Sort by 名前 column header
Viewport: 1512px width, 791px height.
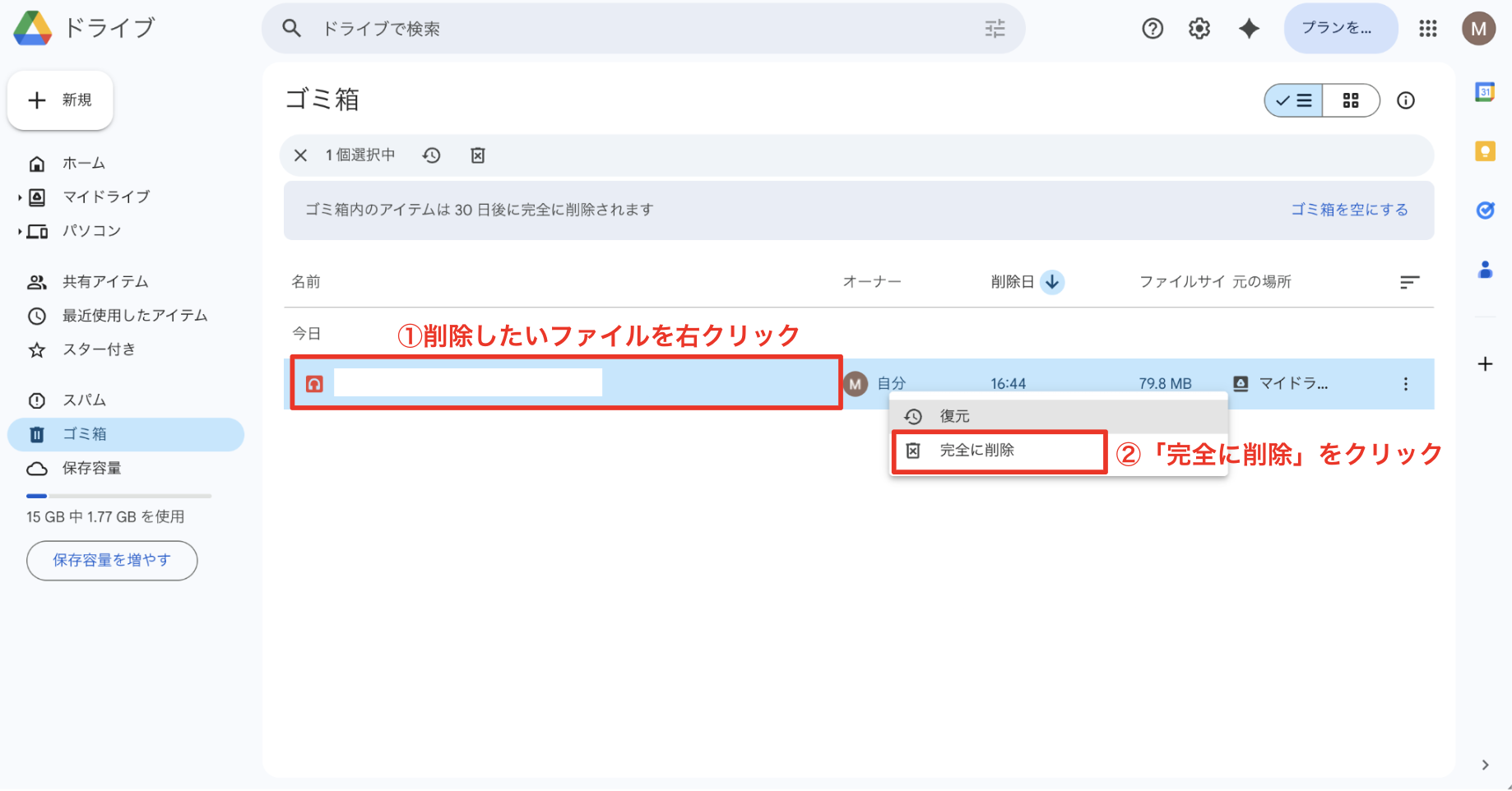point(306,282)
